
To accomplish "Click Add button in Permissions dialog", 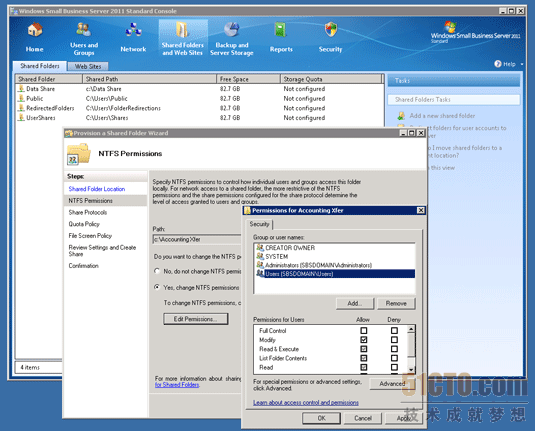I will [355, 303].
